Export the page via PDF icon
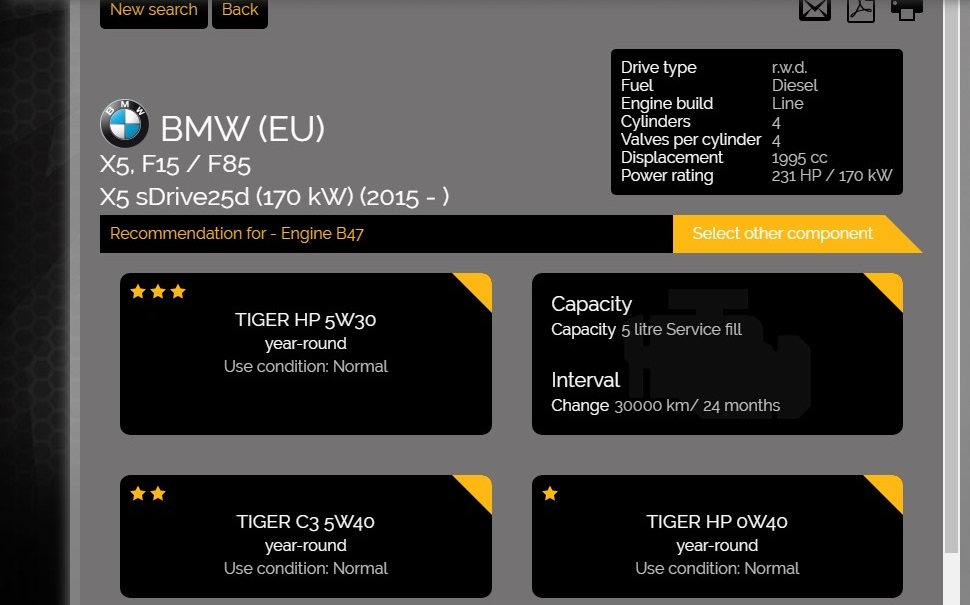This screenshot has width=970, height=605. pyautogui.click(x=861, y=9)
